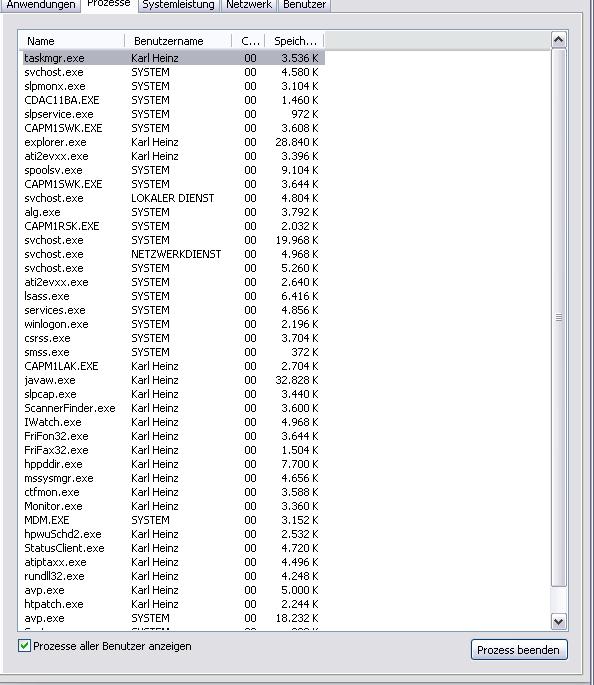Select the javaw.exe process

point(173,380)
